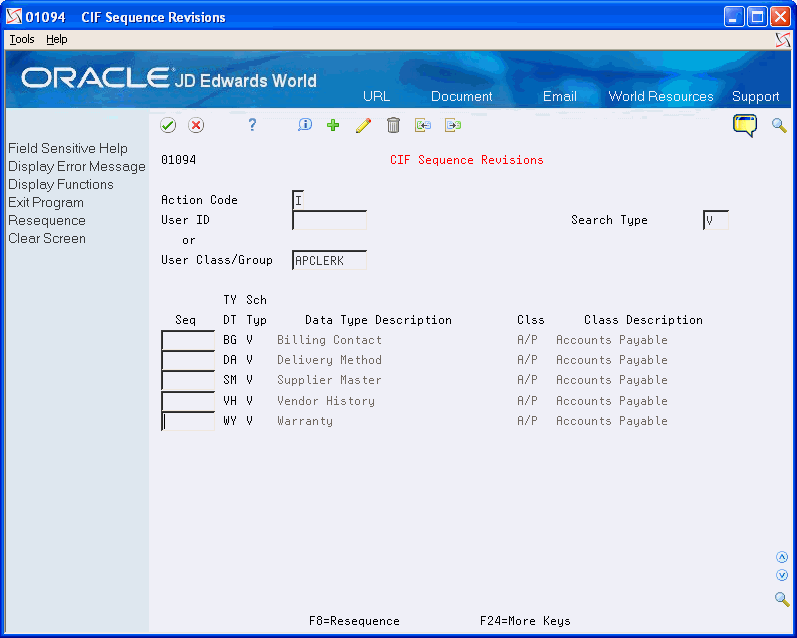Viewport: 797px width, 638px height.
Task: Click the scroll down arrow icon
Action: [x=782, y=575]
